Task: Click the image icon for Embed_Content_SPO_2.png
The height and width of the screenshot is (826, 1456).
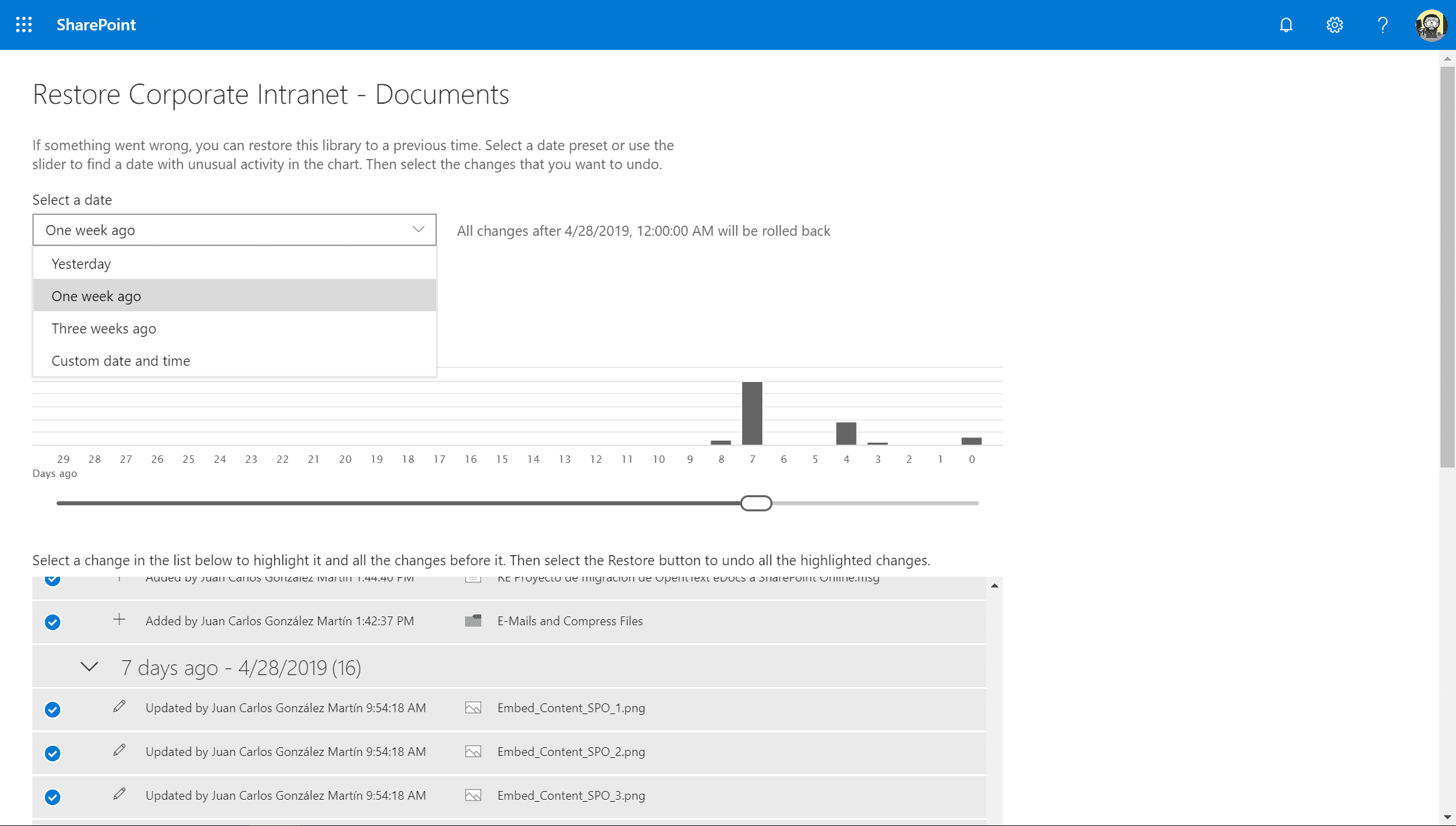Action: (x=473, y=752)
